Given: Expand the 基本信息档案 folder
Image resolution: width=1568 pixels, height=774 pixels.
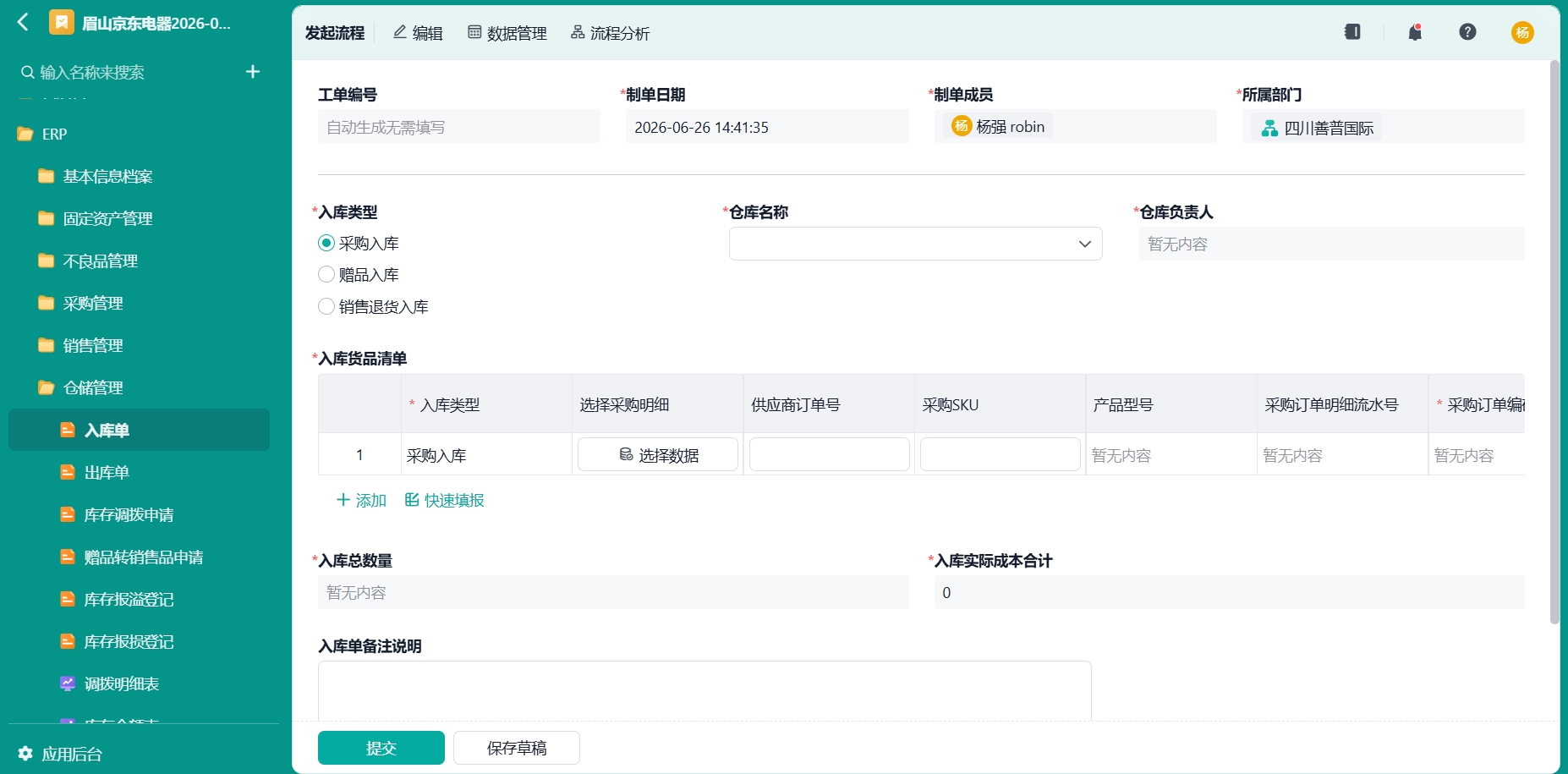Looking at the screenshot, I should [47, 176].
